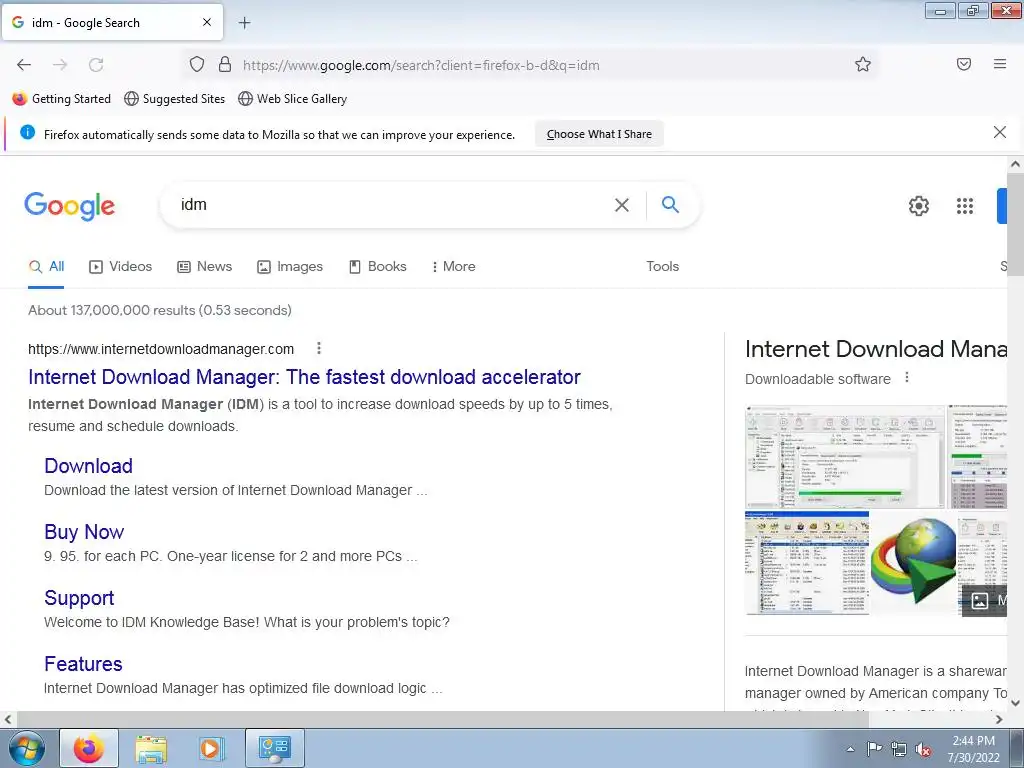The image size is (1024, 768).
Task: Open Firefox hamburger application menu
Action: [1000, 64]
